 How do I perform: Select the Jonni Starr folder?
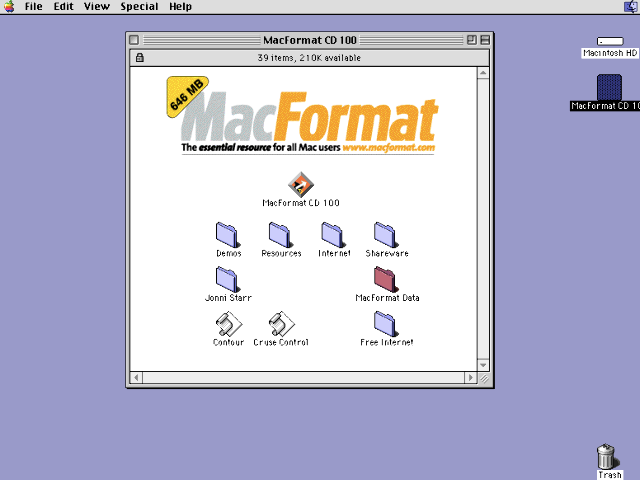click(x=227, y=280)
